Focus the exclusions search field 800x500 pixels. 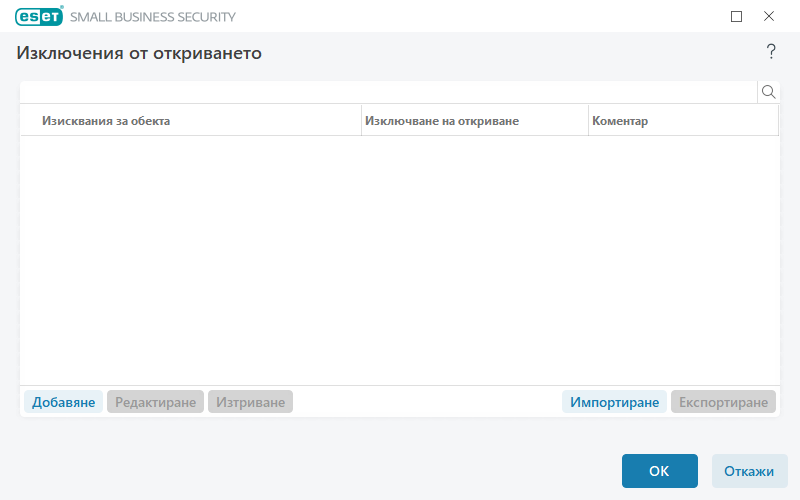point(389,92)
